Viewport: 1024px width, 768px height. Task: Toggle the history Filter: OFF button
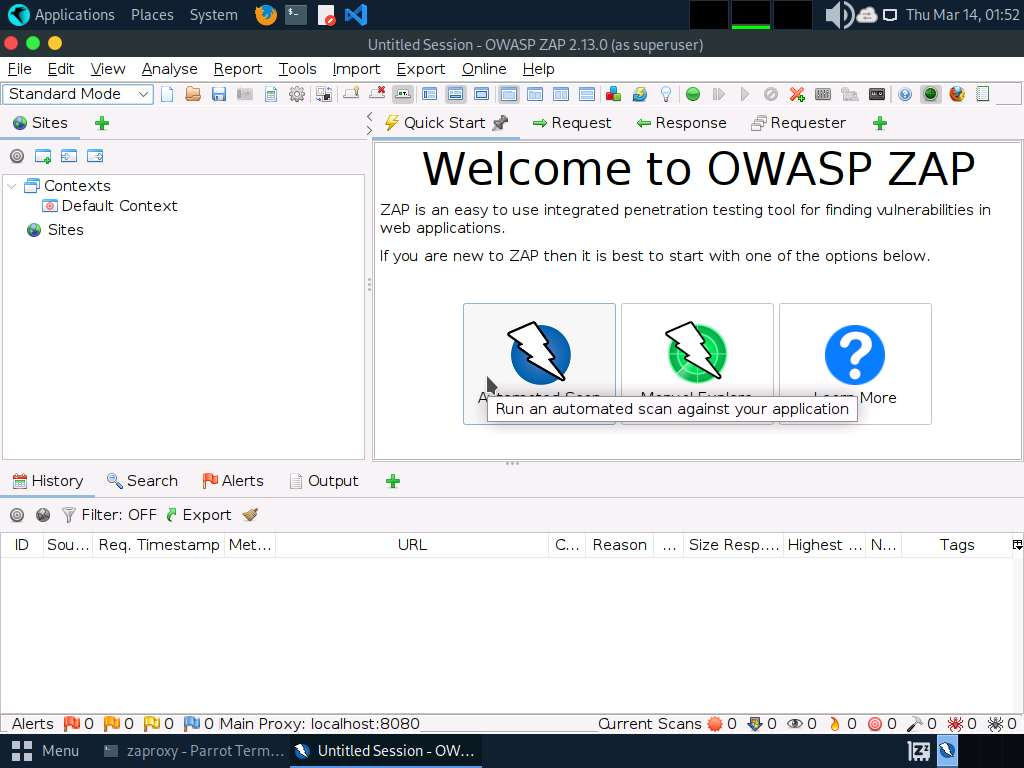click(110, 515)
